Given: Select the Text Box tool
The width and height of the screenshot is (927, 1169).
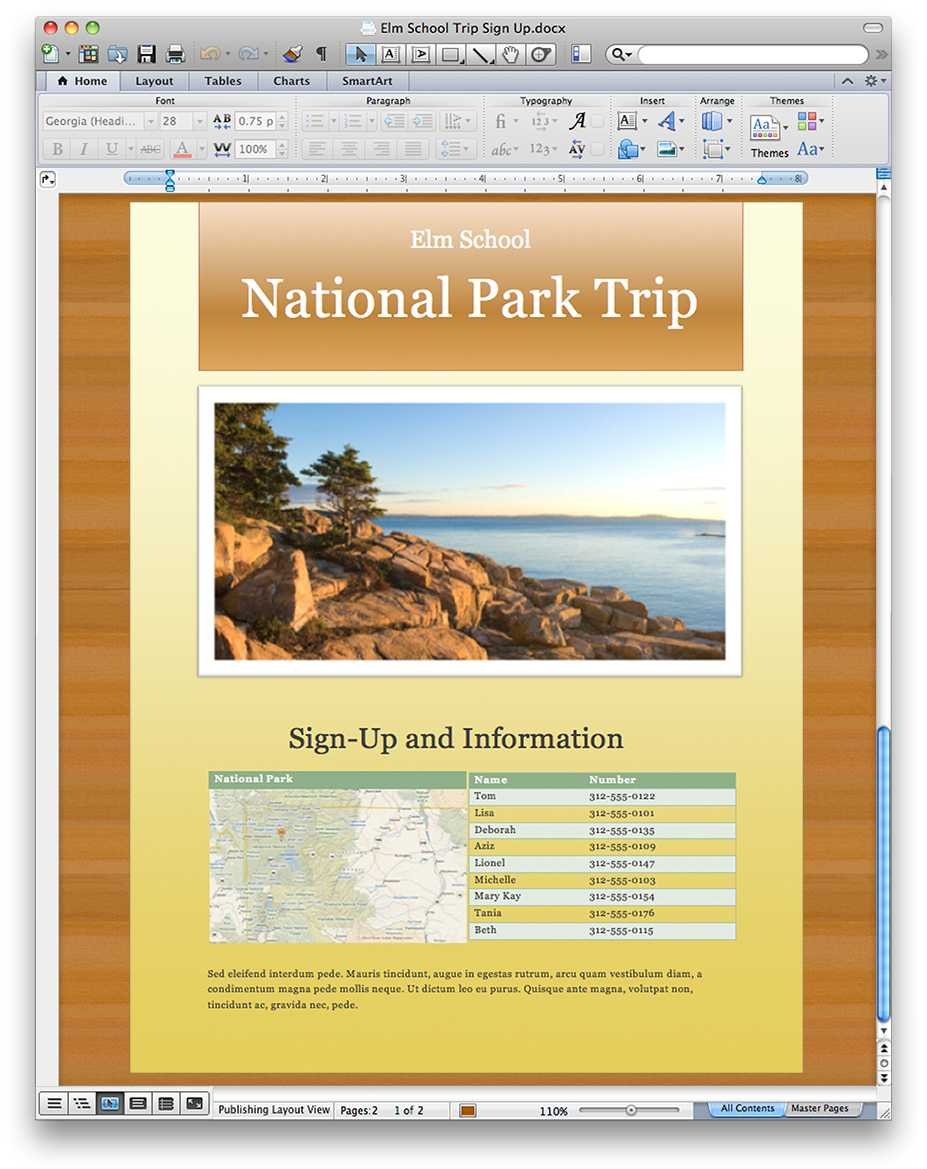Looking at the screenshot, I should (x=390, y=54).
